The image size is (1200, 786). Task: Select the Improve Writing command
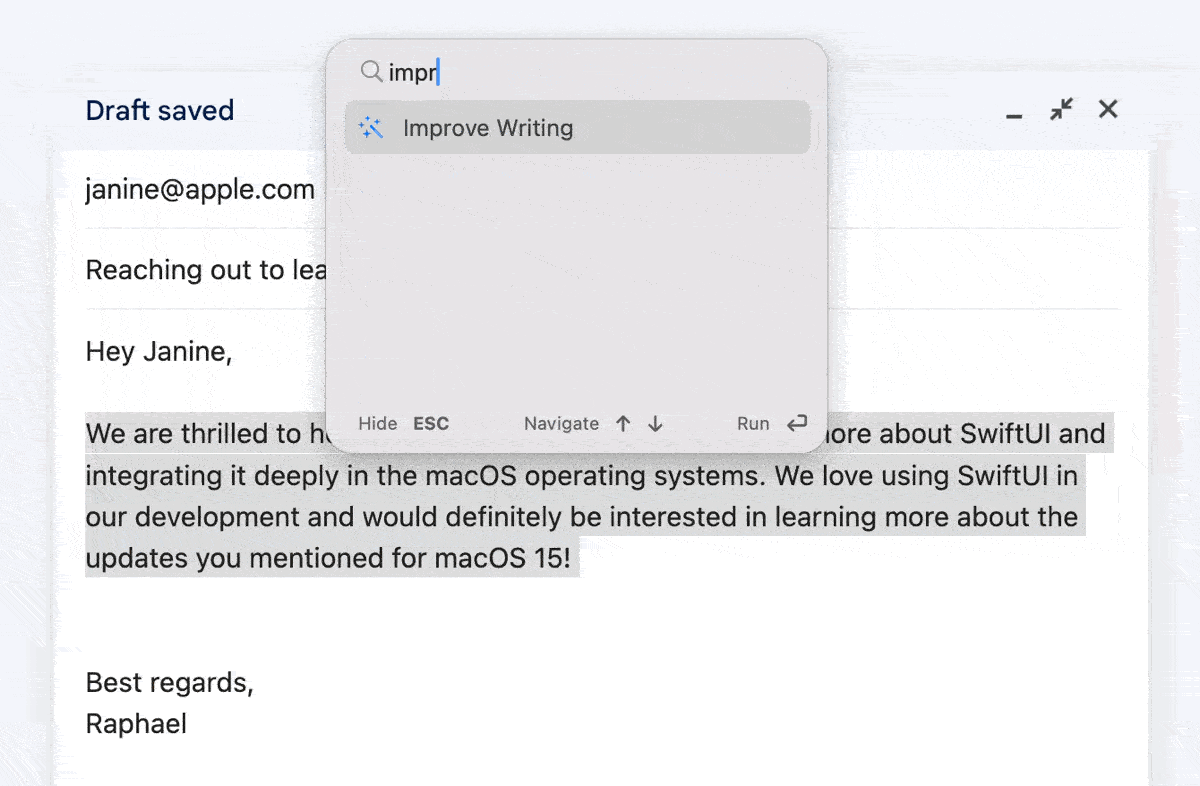(x=577, y=127)
